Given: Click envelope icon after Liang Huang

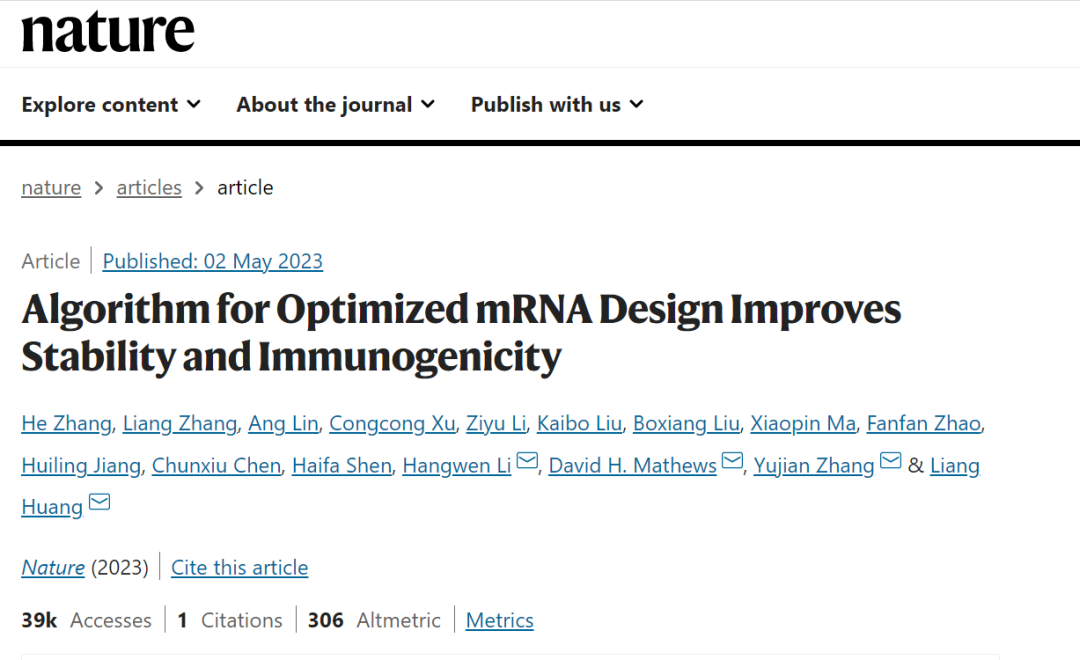Looking at the screenshot, I should click(x=100, y=503).
